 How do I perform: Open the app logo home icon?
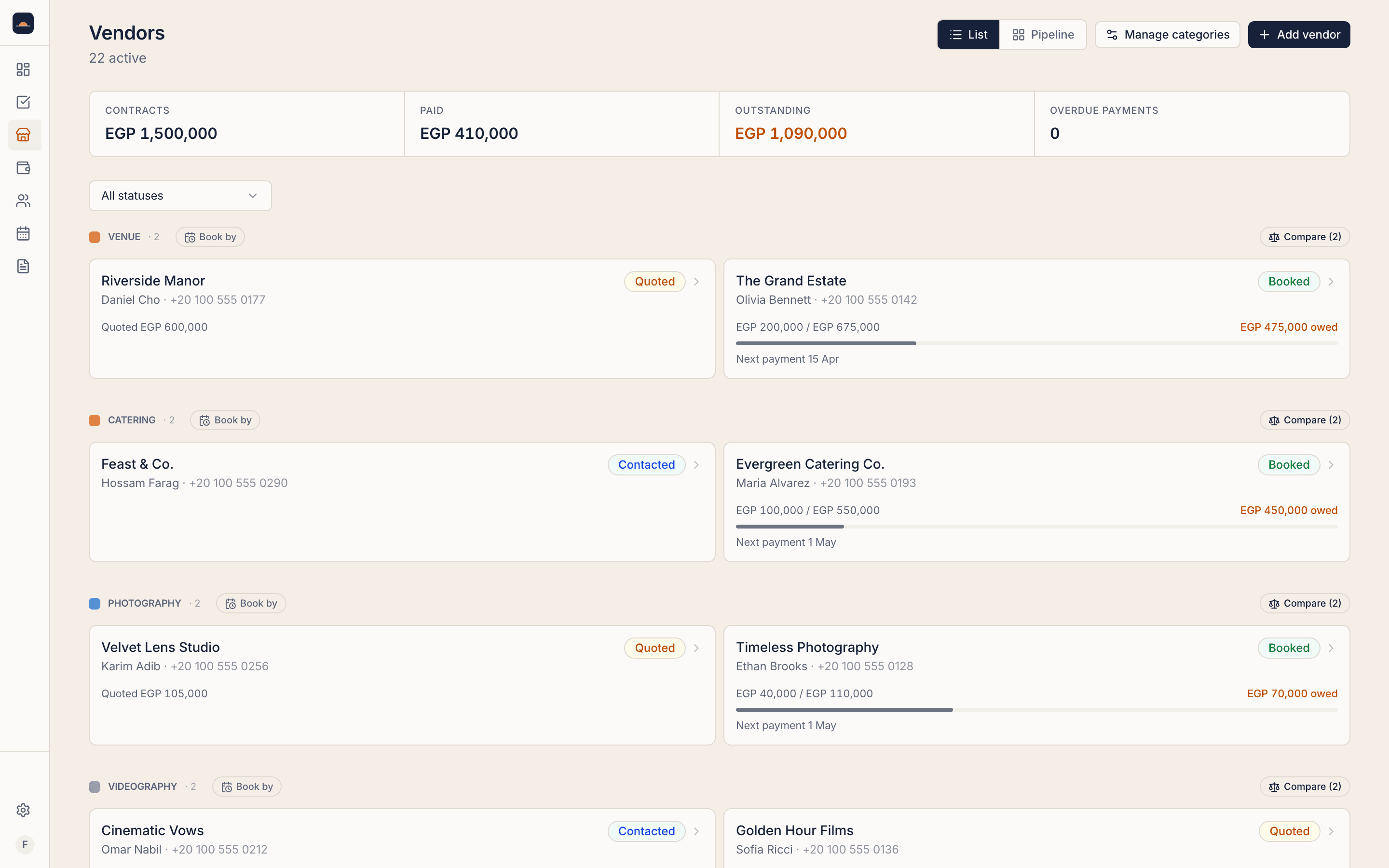tap(23, 23)
